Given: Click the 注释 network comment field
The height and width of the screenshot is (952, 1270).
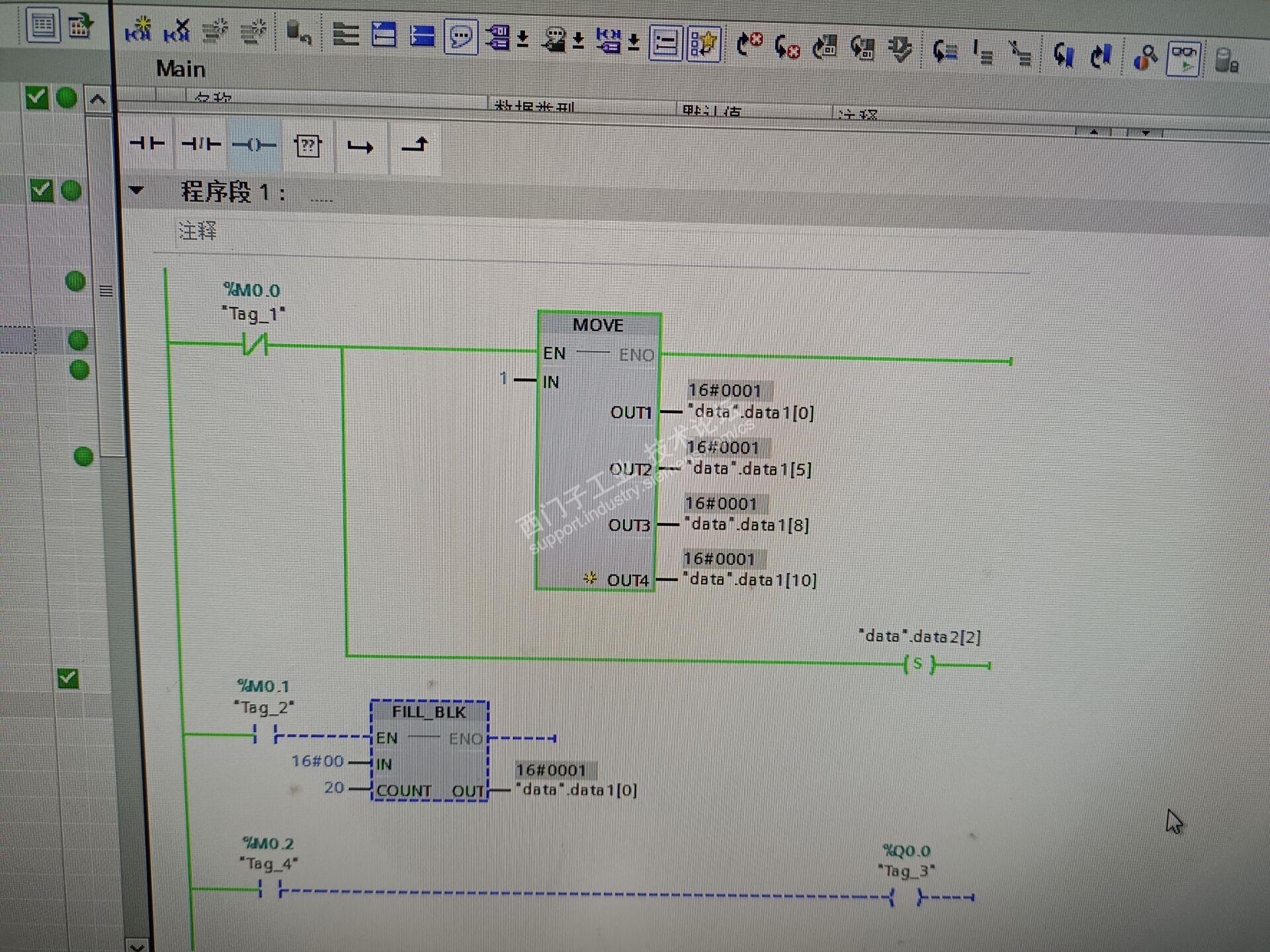Looking at the screenshot, I should click(x=198, y=231).
